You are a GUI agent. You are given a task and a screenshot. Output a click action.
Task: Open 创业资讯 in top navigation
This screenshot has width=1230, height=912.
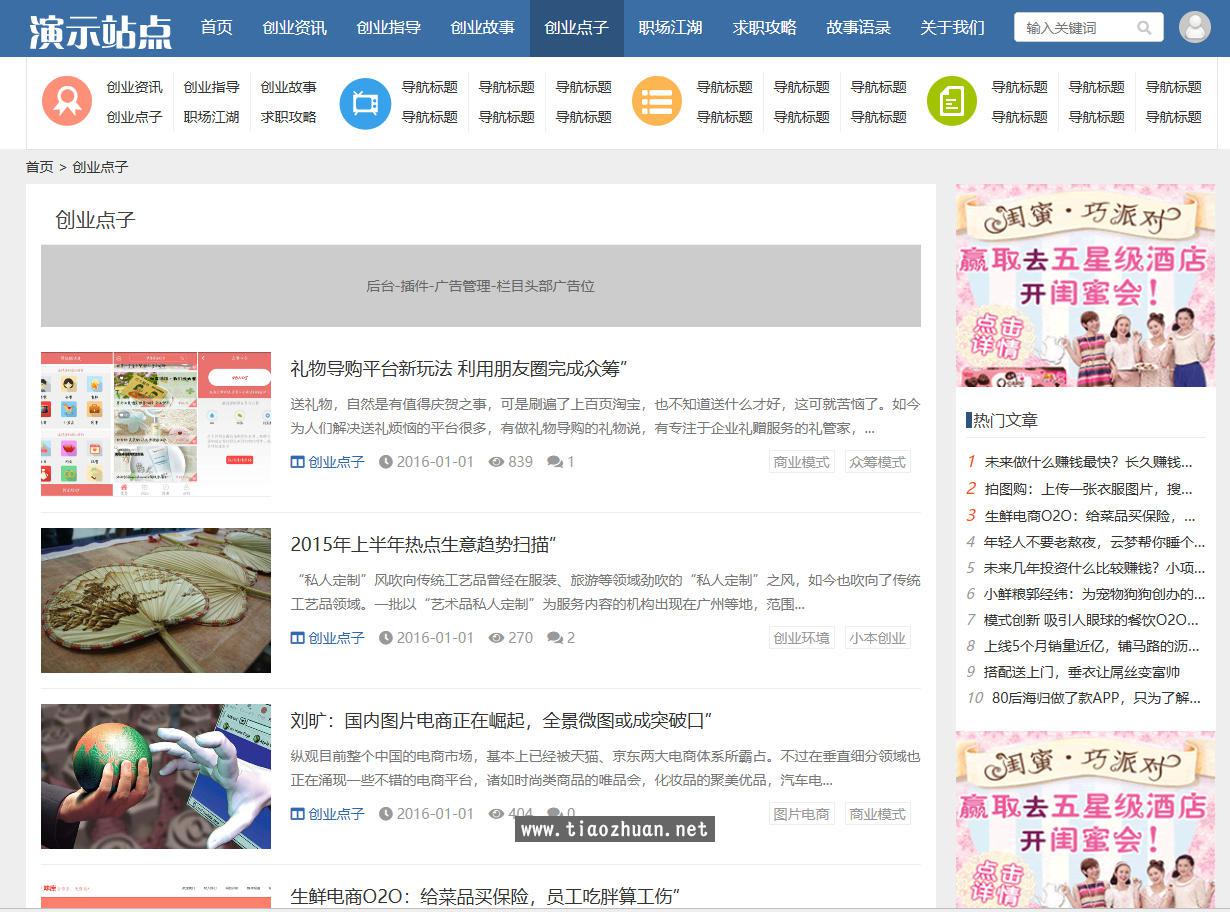tap(294, 28)
